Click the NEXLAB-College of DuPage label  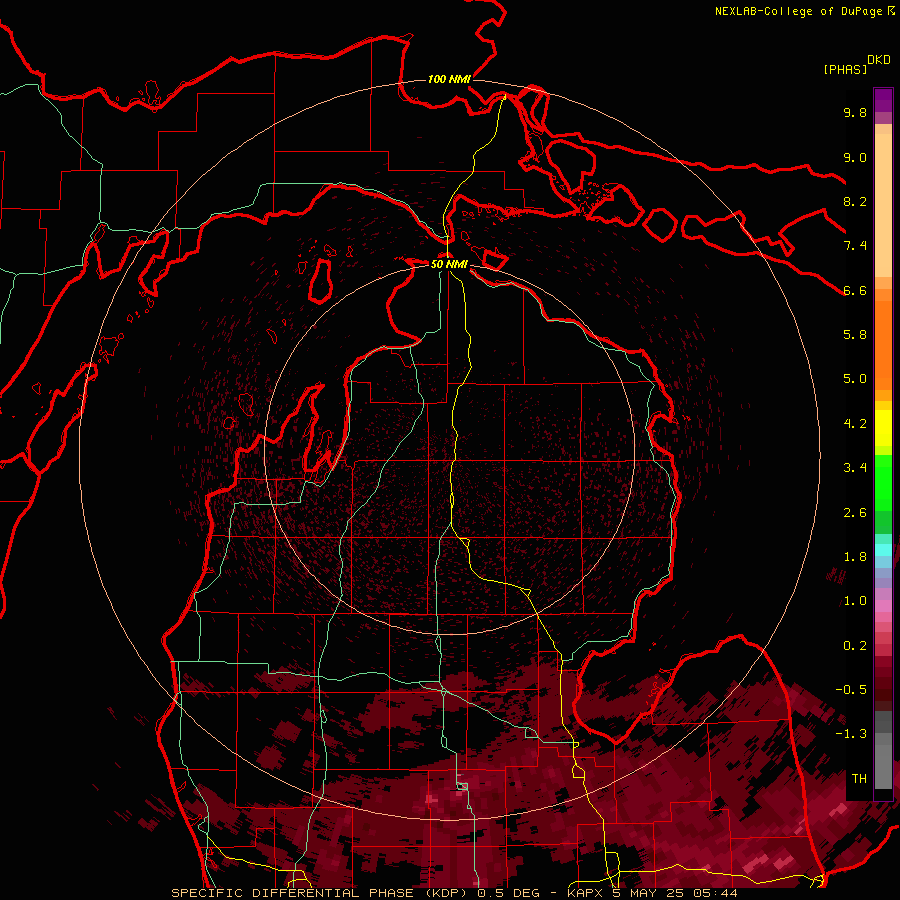coord(799,11)
